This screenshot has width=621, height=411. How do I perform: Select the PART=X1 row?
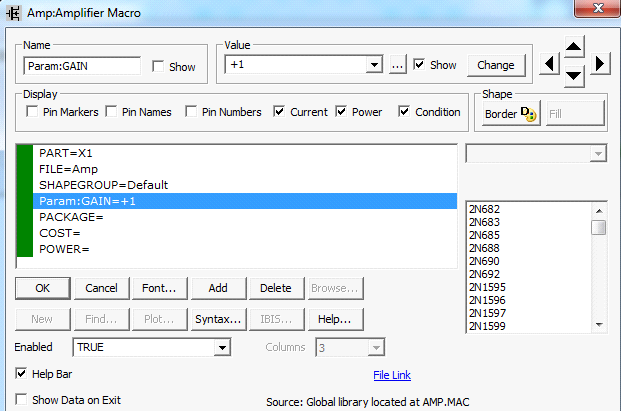coord(245,153)
